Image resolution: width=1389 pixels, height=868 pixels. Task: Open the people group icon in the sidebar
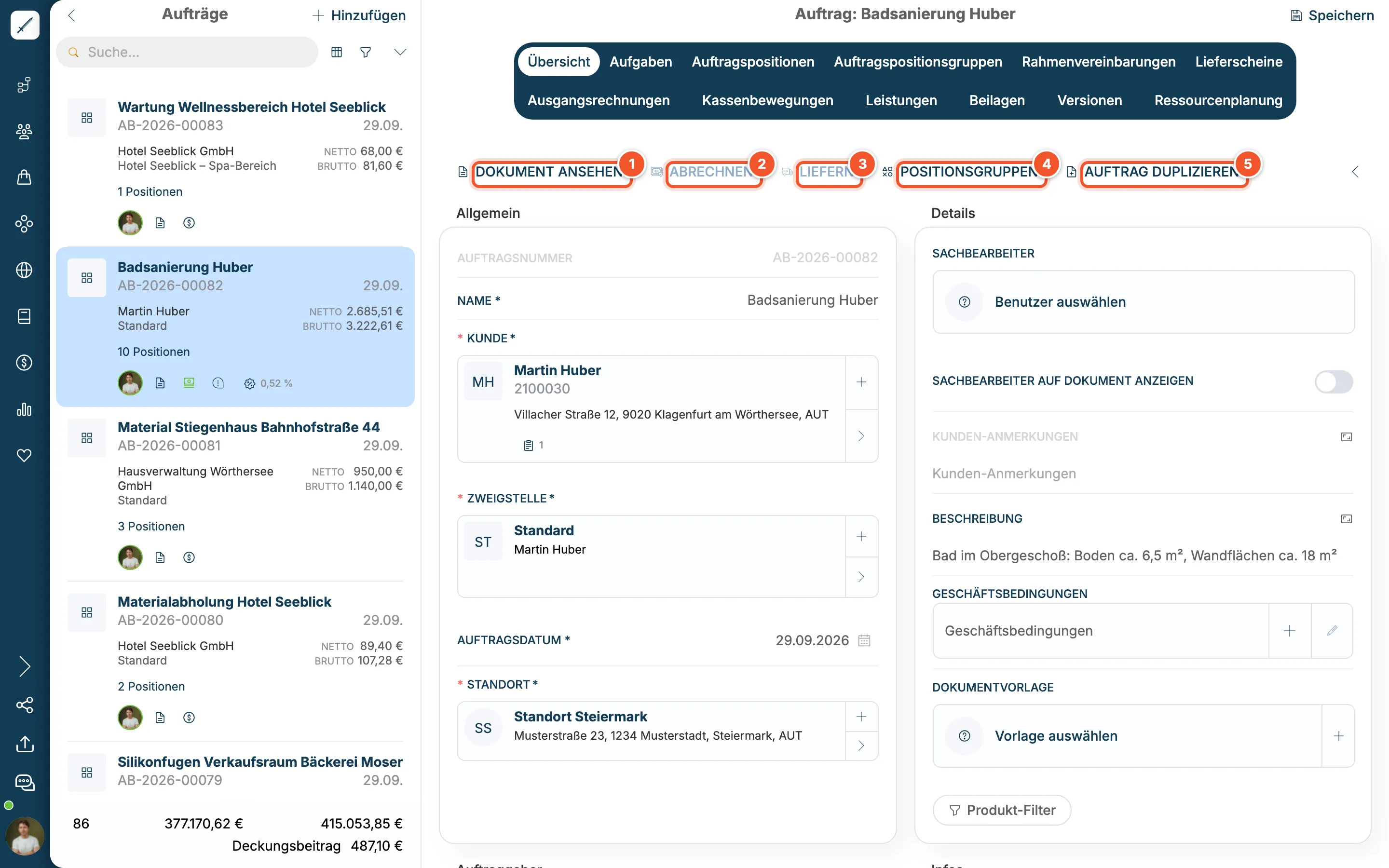tap(24, 132)
